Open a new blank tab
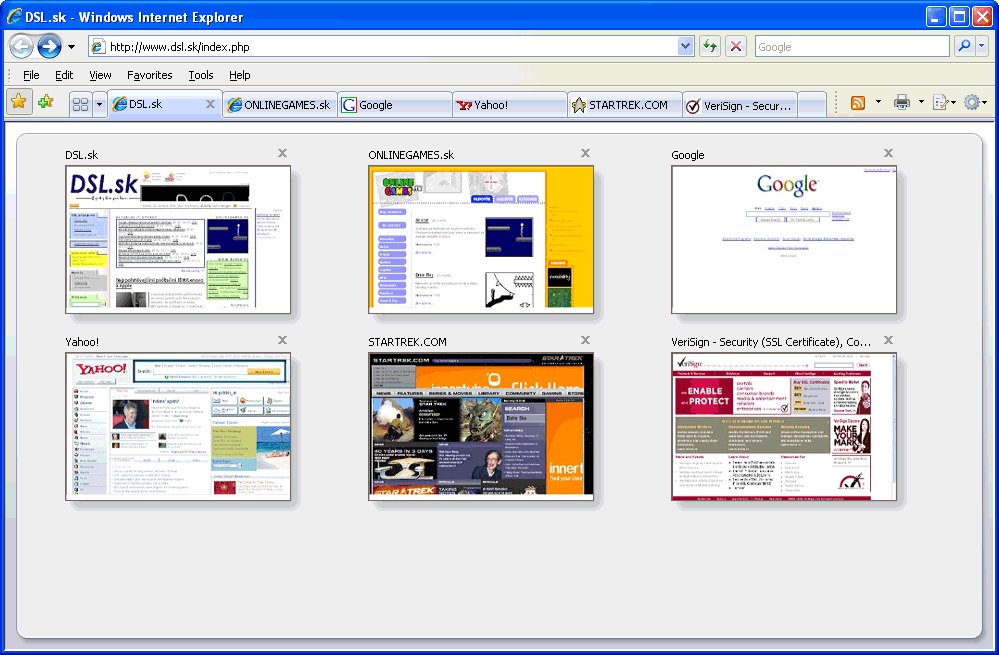999x655 pixels. tap(812, 105)
